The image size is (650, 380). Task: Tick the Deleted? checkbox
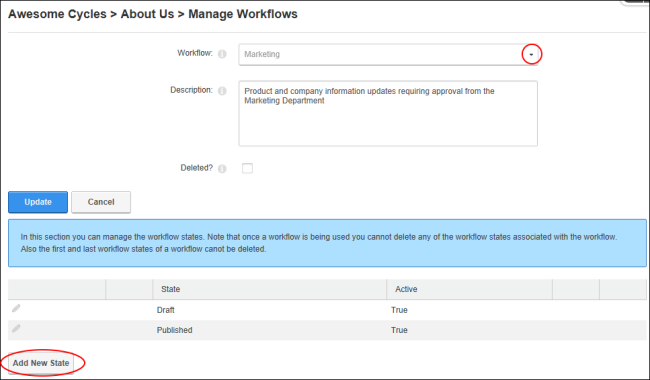247,168
